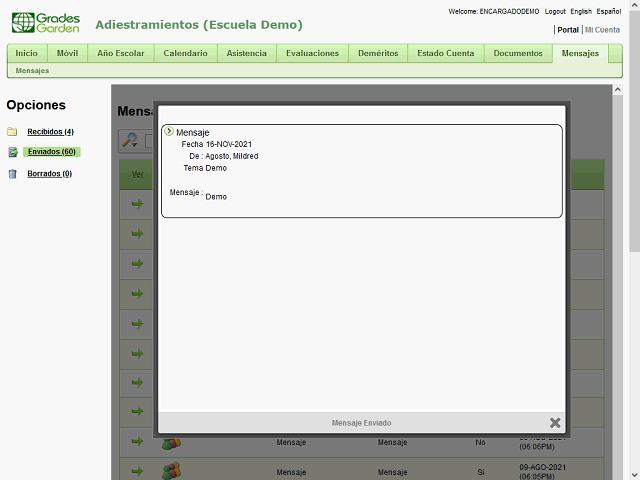Screen dimensions: 640x480
Task: Click the Ver column header
Action: 137,174
